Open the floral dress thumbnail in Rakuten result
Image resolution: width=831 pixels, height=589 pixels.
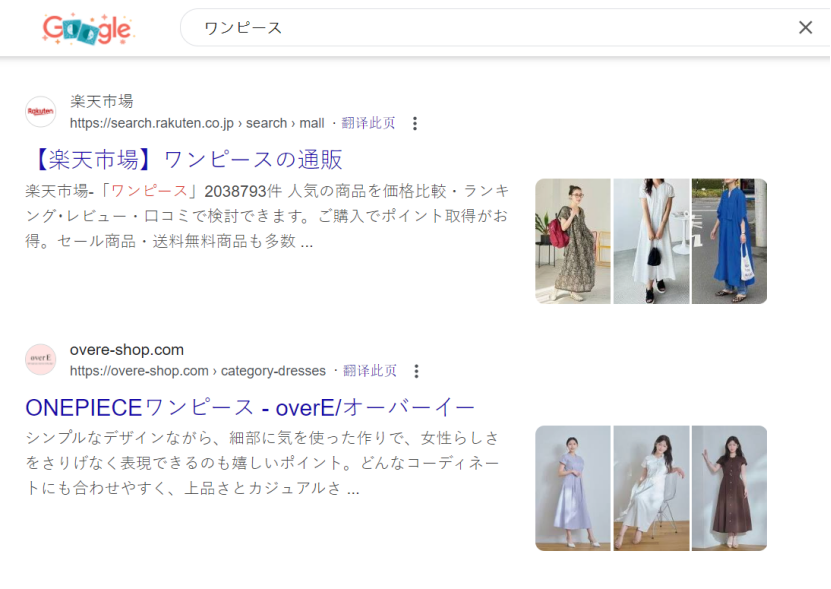(573, 241)
